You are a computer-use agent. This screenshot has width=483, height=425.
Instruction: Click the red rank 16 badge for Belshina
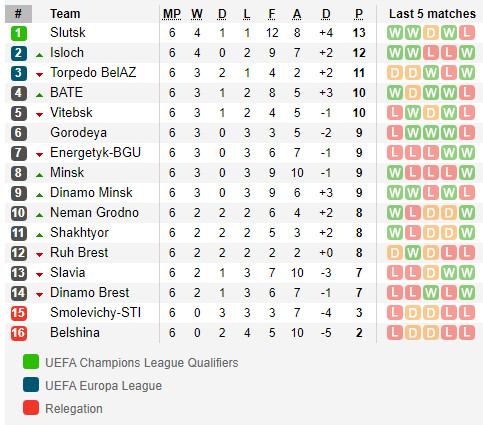pyautogui.click(x=19, y=333)
